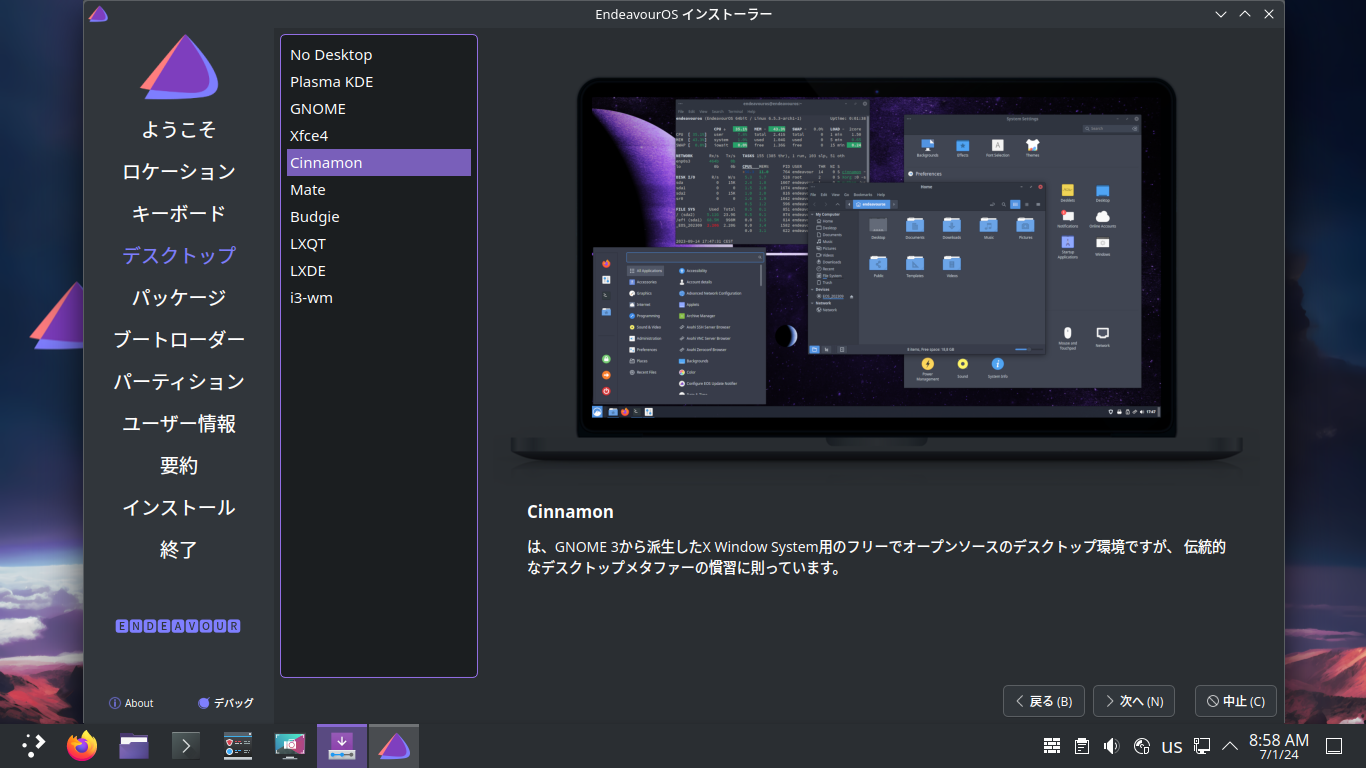Expand the hidden system tray icons

coord(1230,746)
